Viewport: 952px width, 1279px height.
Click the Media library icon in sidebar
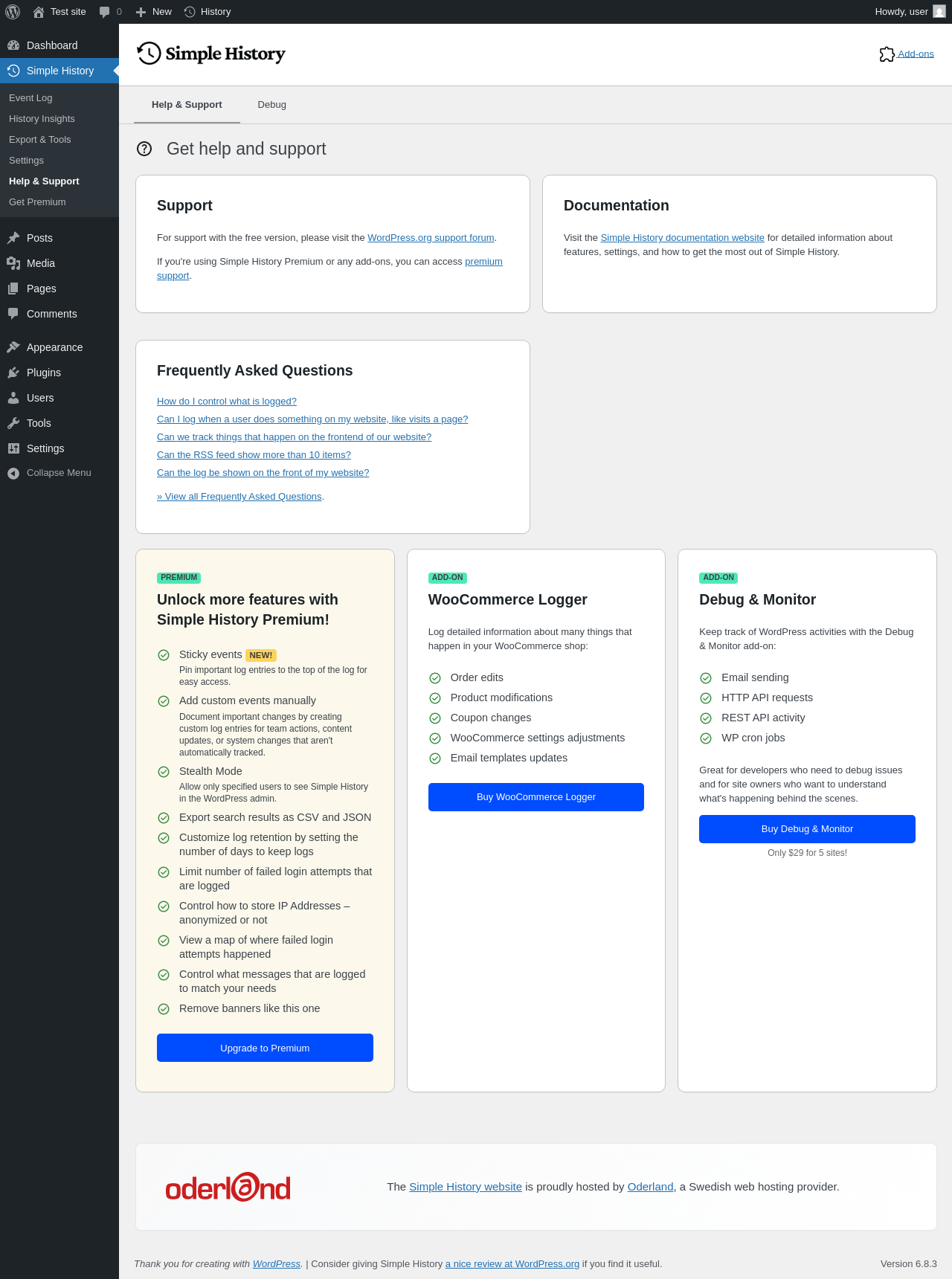pos(13,263)
